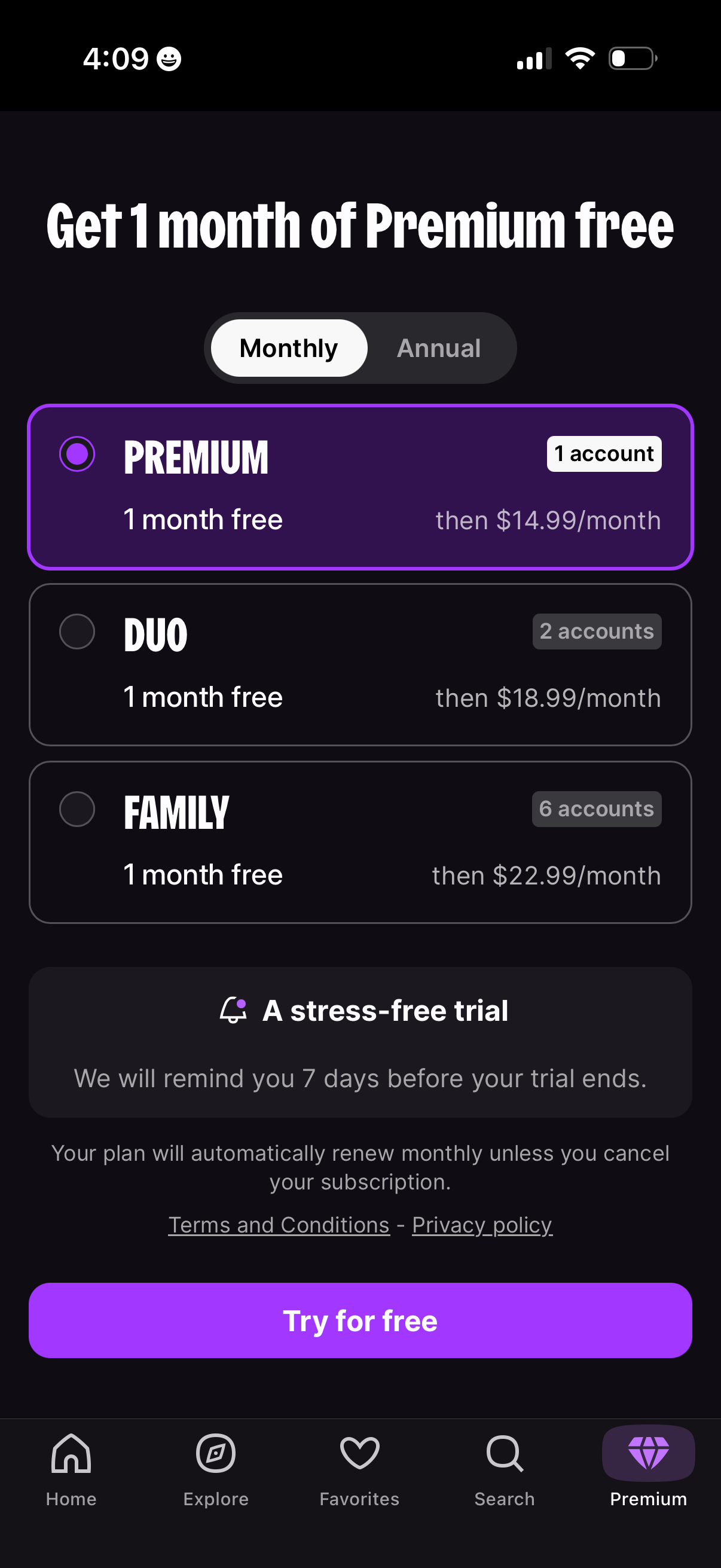Switch to Monthly billing
This screenshot has height=1568, width=721.
click(289, 348)
